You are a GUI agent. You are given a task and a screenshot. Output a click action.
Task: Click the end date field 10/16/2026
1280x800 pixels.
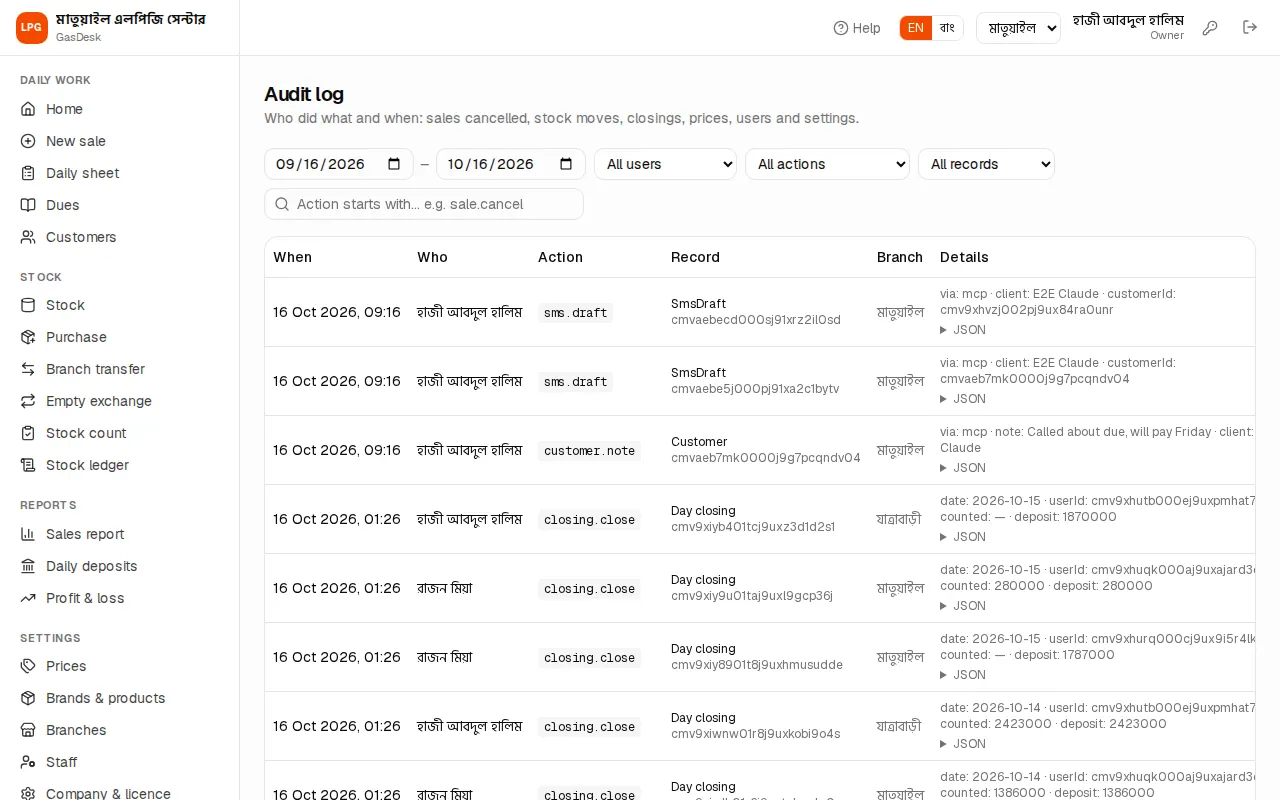click(x=511, y=164)
